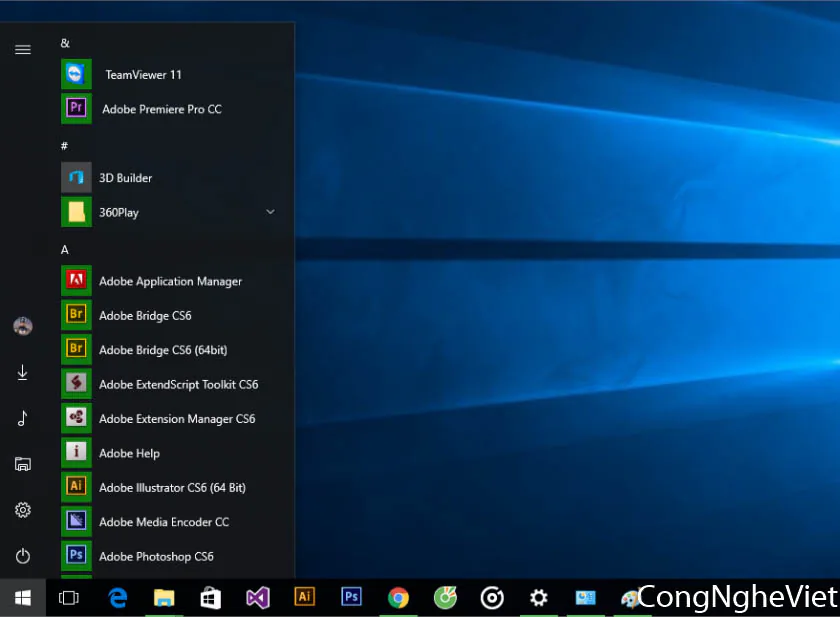Click the Adobe Premiere Pro CC icon
This screenshot has height=617, width=840.
point(77,109)
